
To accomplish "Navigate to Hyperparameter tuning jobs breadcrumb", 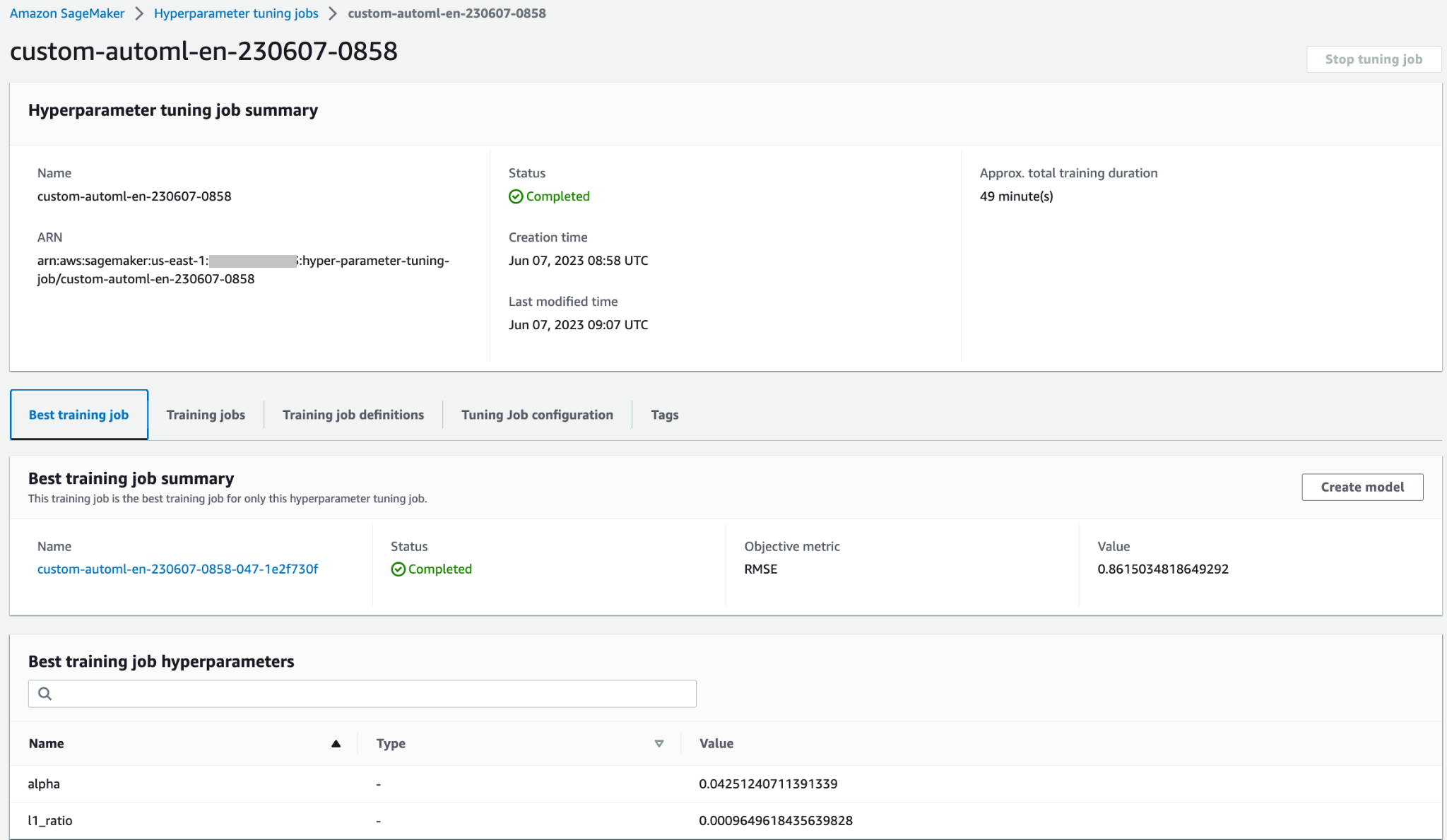I will coord(236,13).
